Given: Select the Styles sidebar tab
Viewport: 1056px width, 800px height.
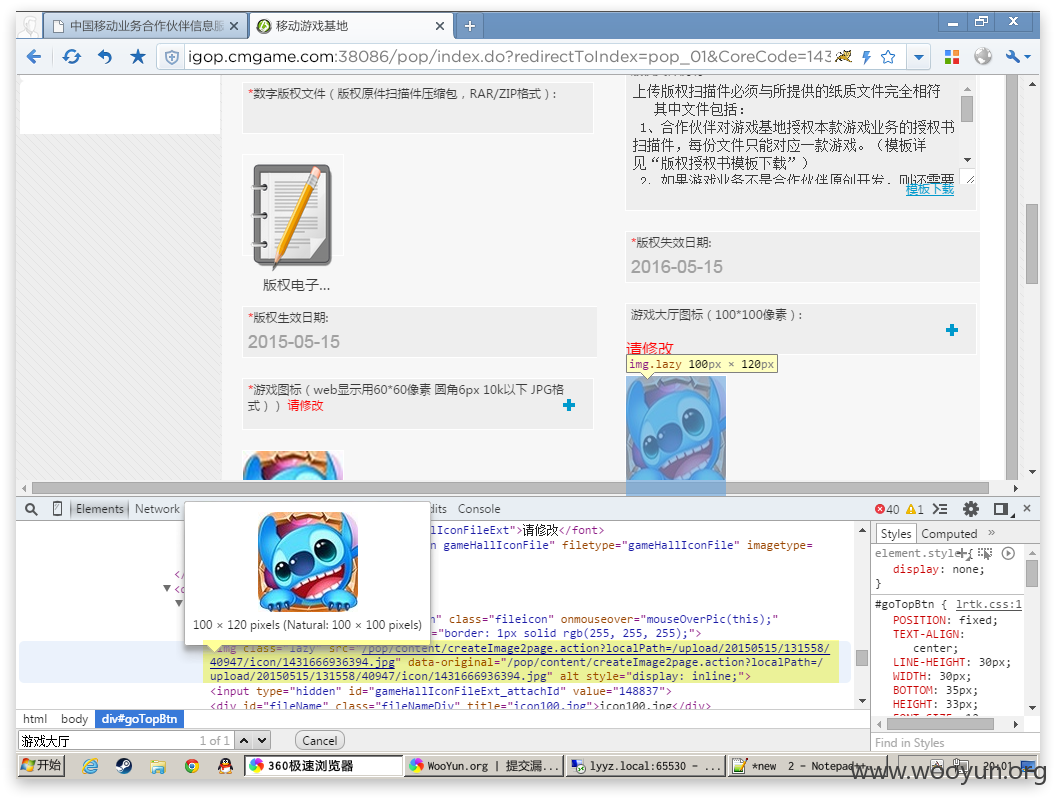Looking at the screenshot, I should [896, 533].
